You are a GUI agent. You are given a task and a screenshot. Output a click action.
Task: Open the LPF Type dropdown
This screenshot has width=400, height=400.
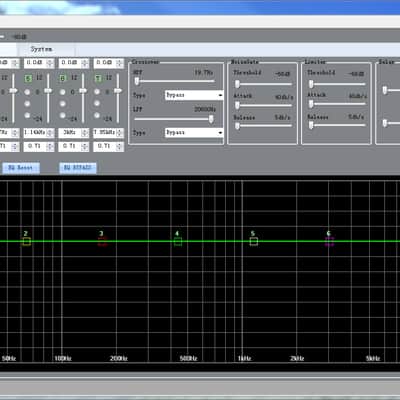194,133
